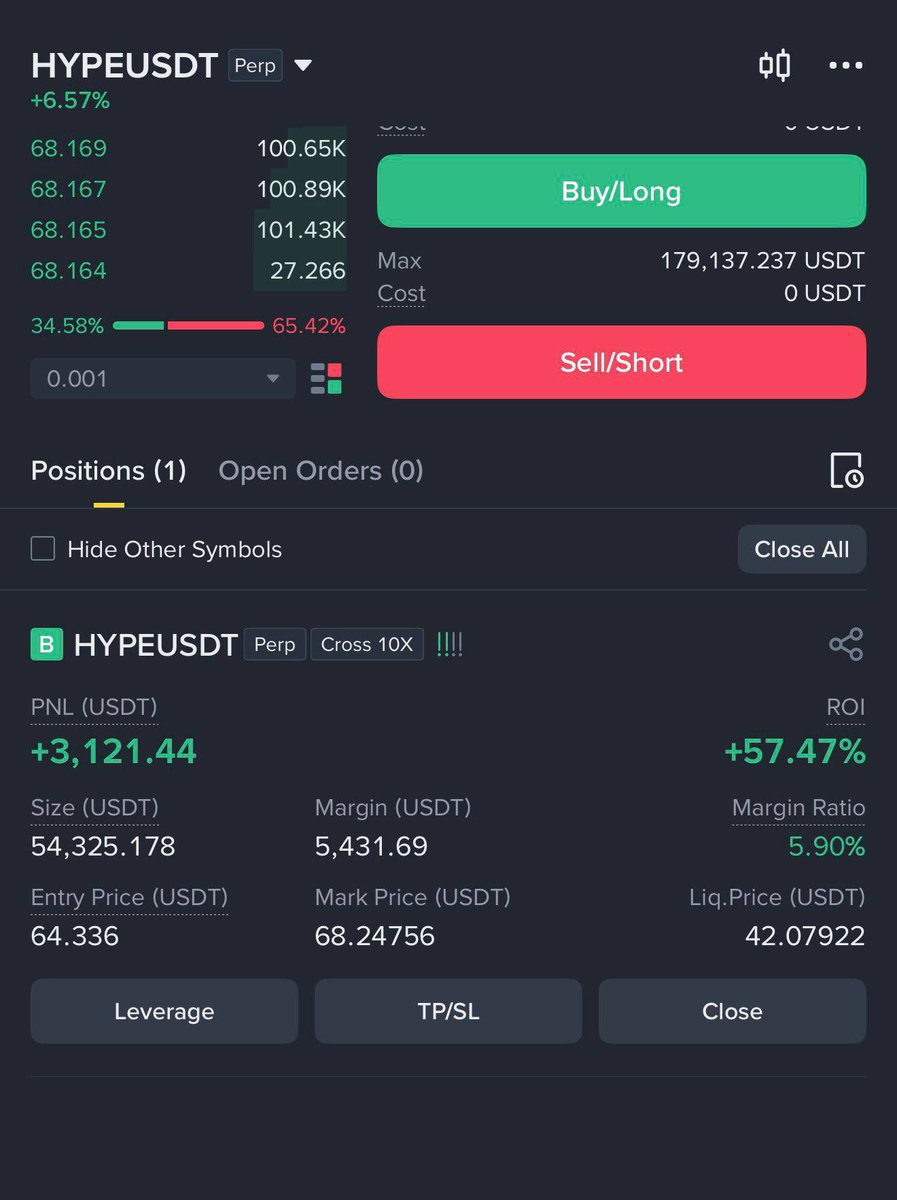Open the 0.001 price precision dropdown
This screenshot has height=1200, width=897.
[163, 379]
